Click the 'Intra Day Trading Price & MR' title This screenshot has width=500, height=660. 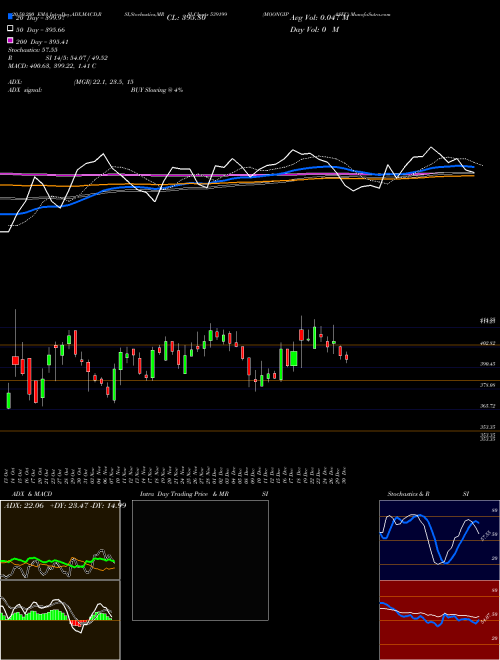point(184,494)
